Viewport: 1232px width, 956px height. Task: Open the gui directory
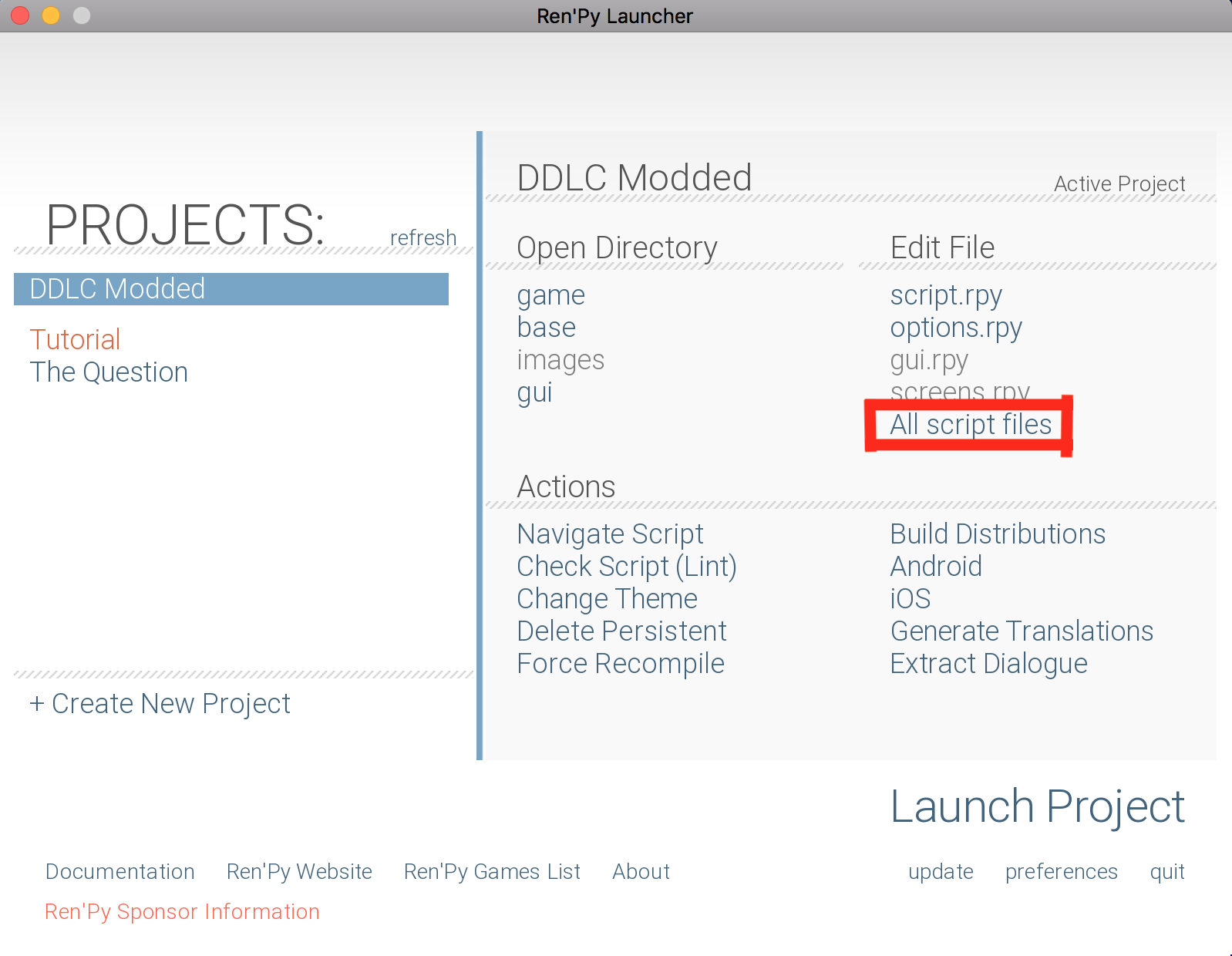coord(535,392)
